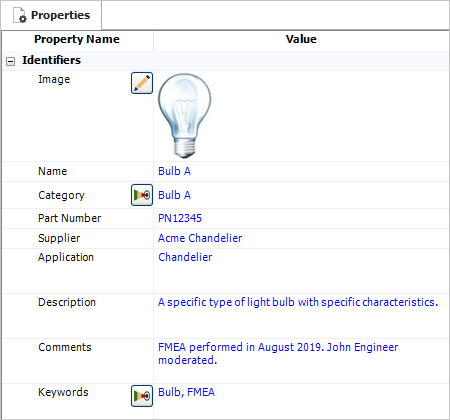This screenshot has width=450, height=420.
Task: Click the Property Name column header
Action: point(77,39)
